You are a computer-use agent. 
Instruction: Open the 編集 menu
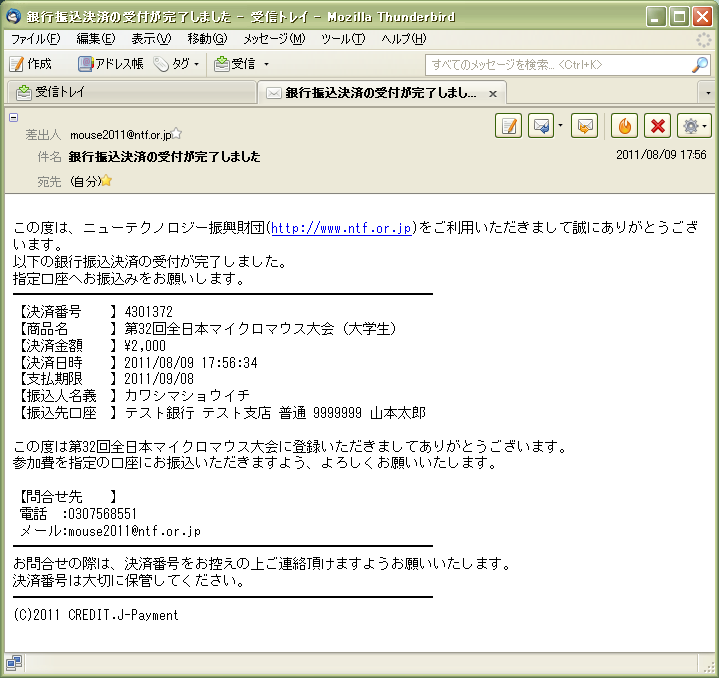point(96,39)
